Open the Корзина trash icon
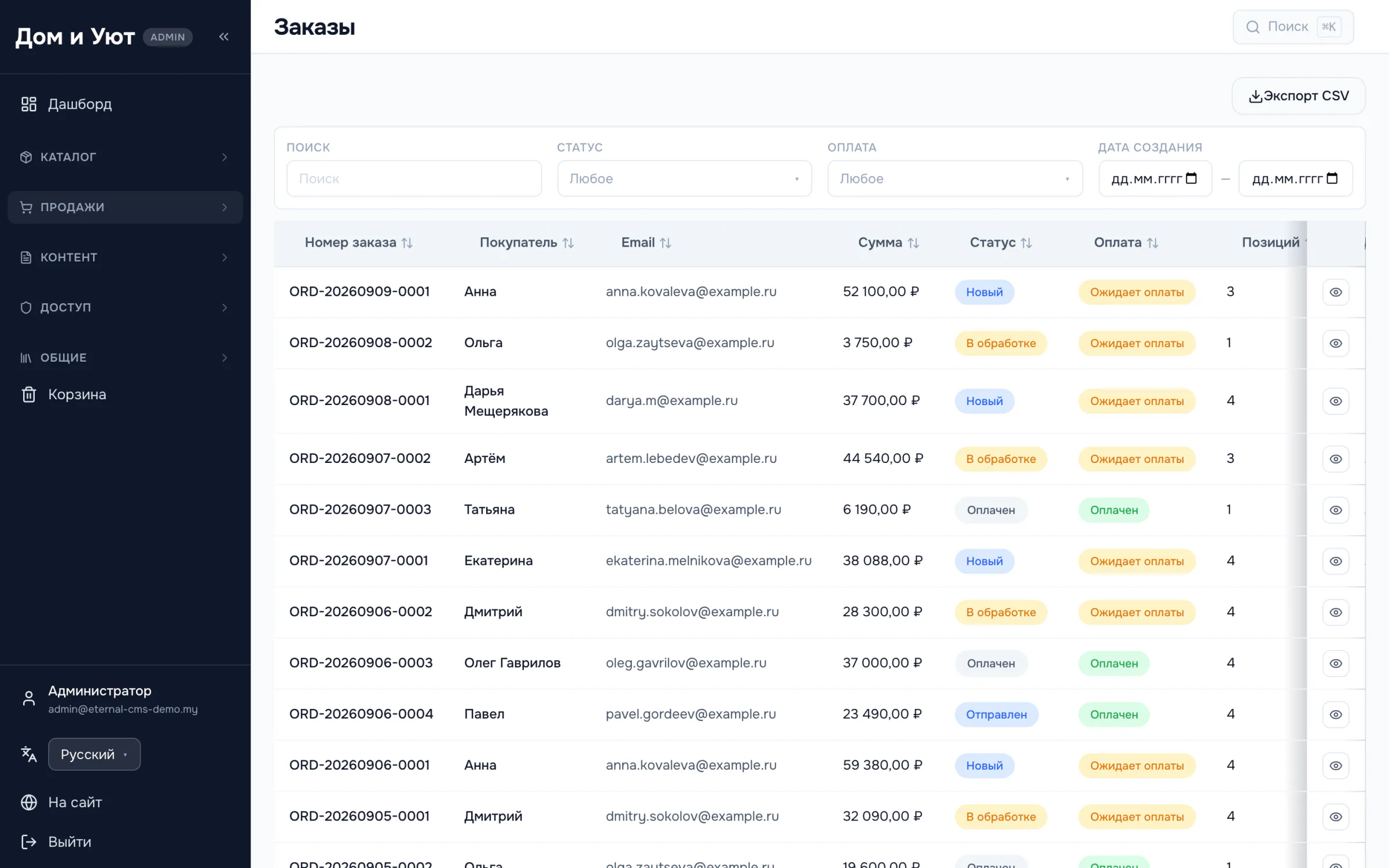 click(29, 395)
